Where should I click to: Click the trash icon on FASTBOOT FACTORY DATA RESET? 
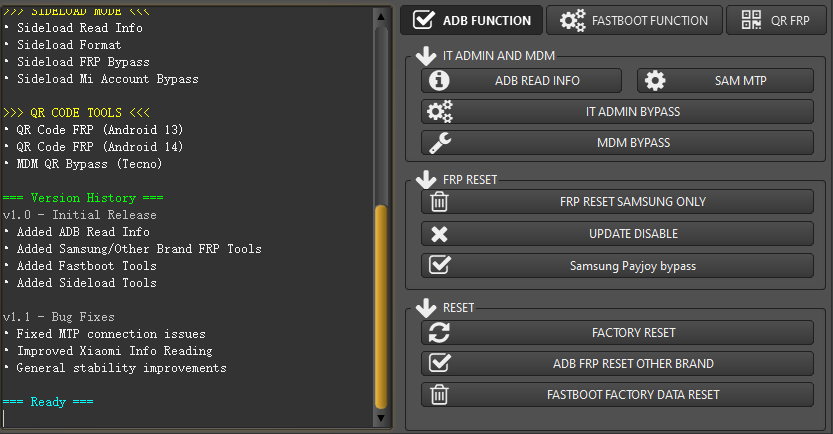click(439, 395)
